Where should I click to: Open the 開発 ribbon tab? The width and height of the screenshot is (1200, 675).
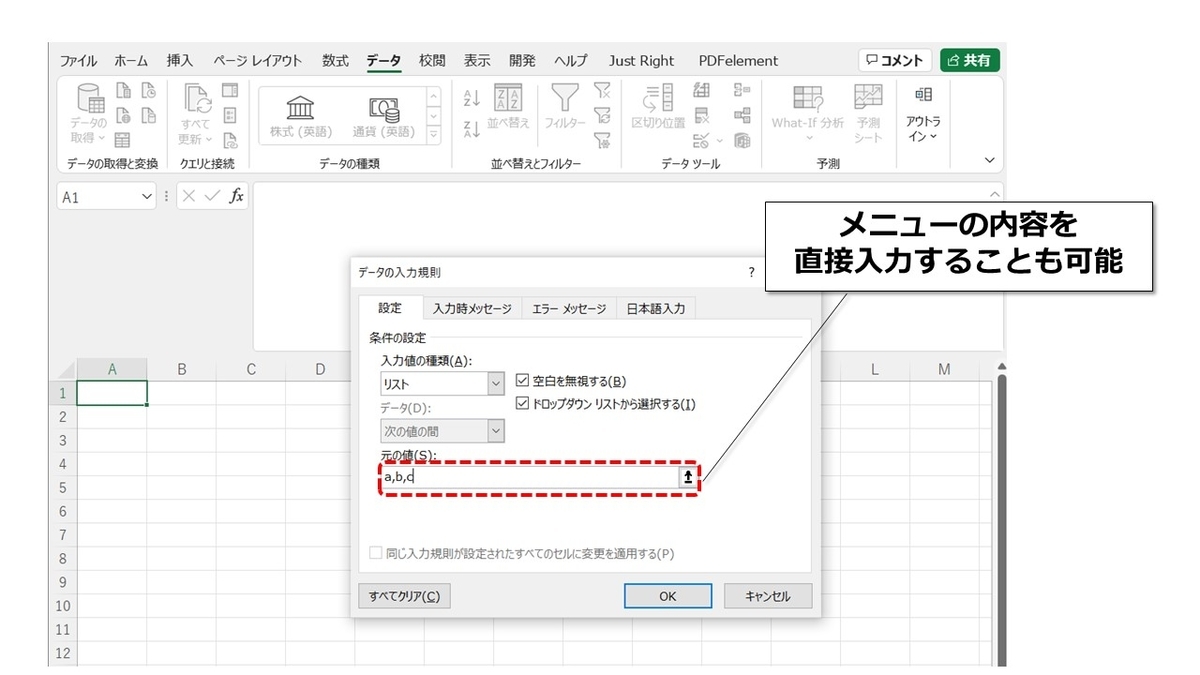pos(521,60)
